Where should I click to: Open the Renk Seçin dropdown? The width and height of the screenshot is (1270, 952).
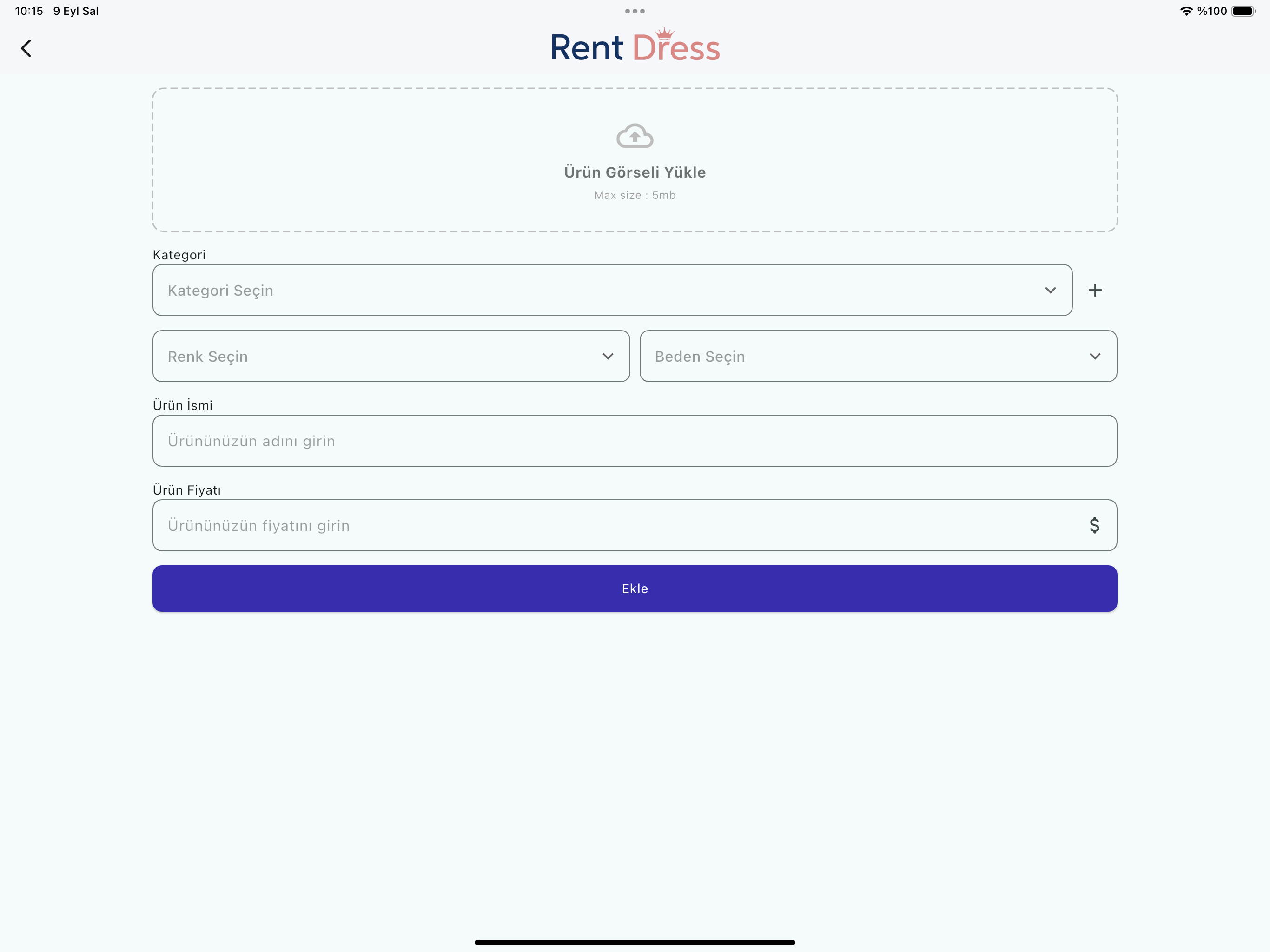[x=391, y=356]
